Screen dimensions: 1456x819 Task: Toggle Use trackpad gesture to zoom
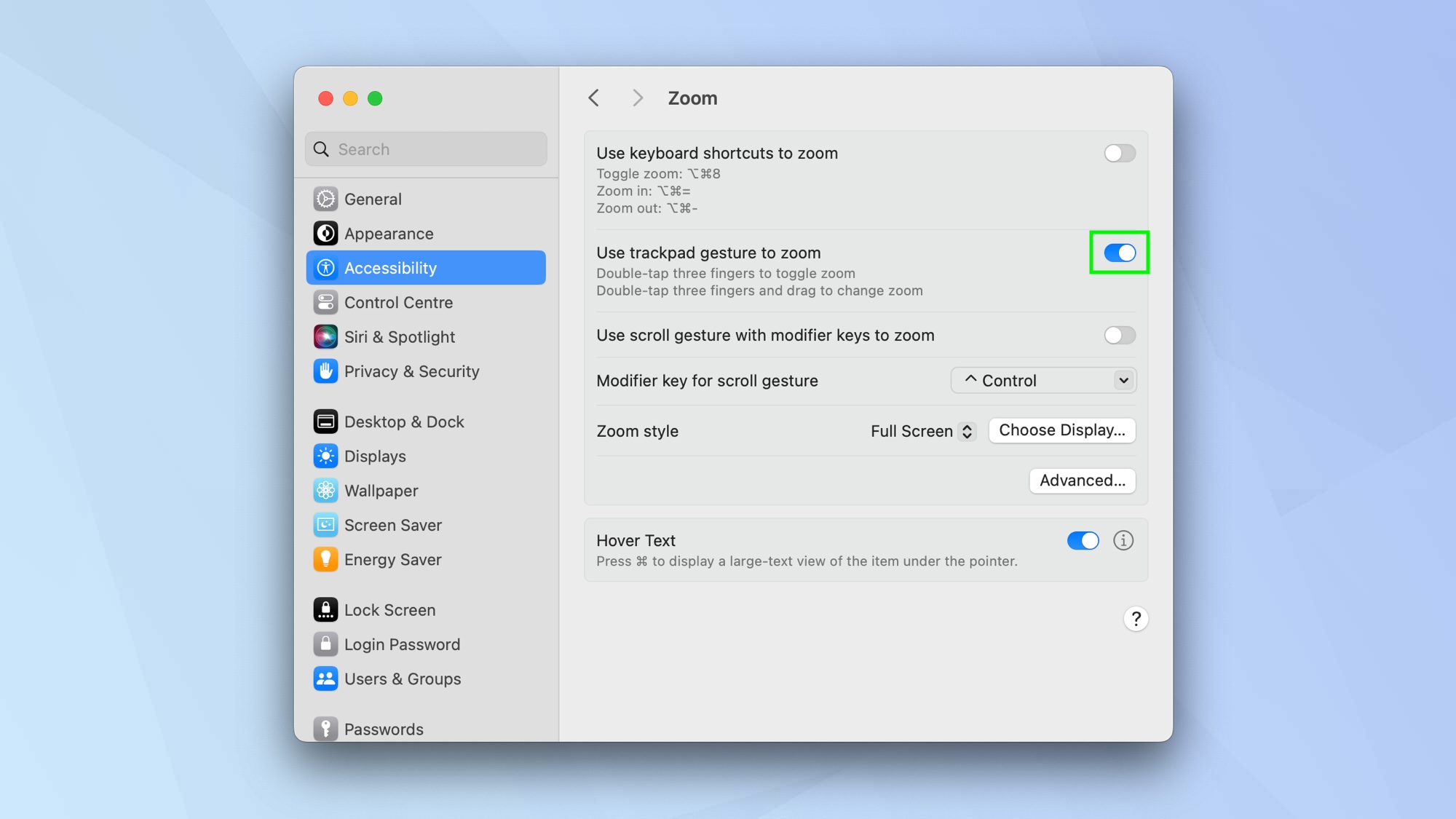[x=1119, y=252]
